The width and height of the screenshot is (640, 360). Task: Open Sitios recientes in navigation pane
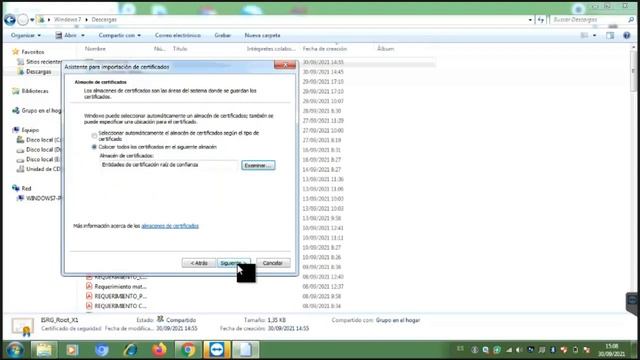point(43,62)
